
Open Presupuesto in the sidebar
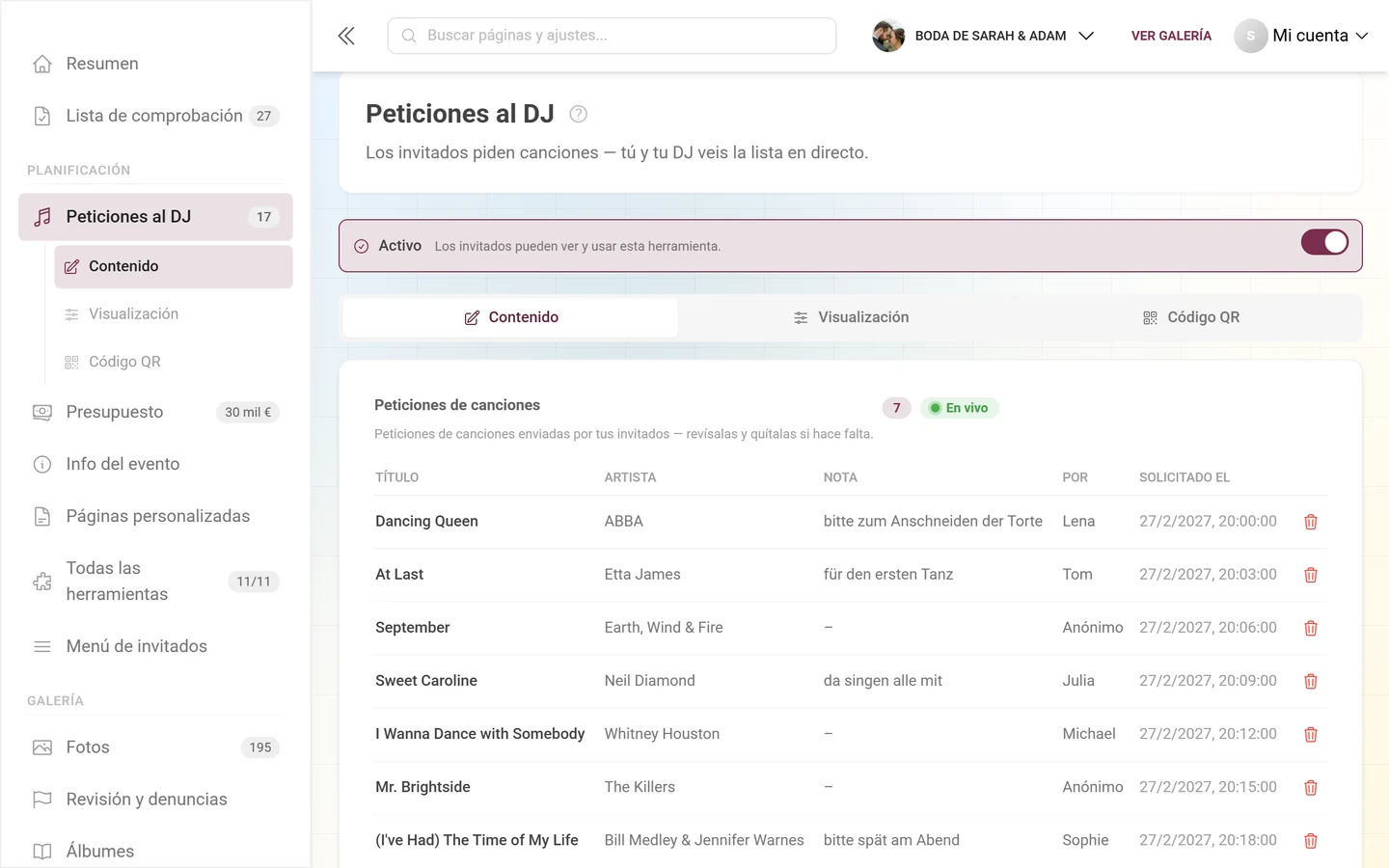[155, 412]
